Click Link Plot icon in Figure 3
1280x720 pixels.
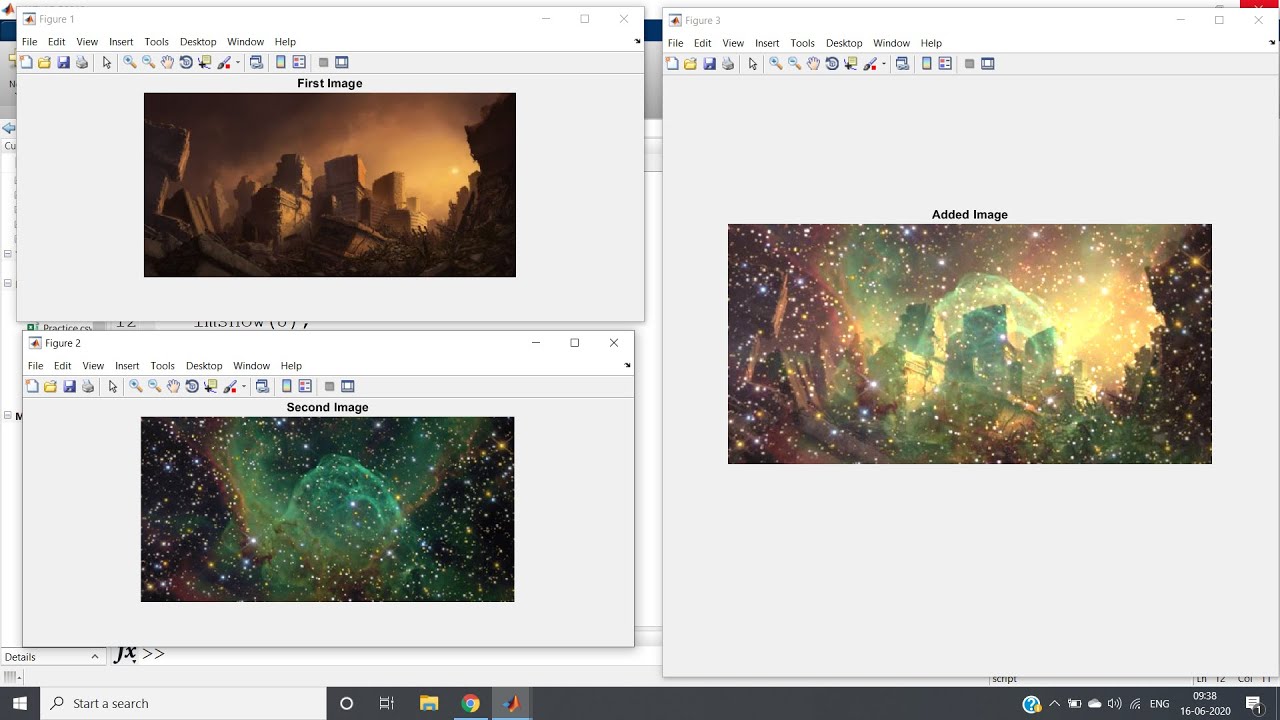click(x=903, y=63)
